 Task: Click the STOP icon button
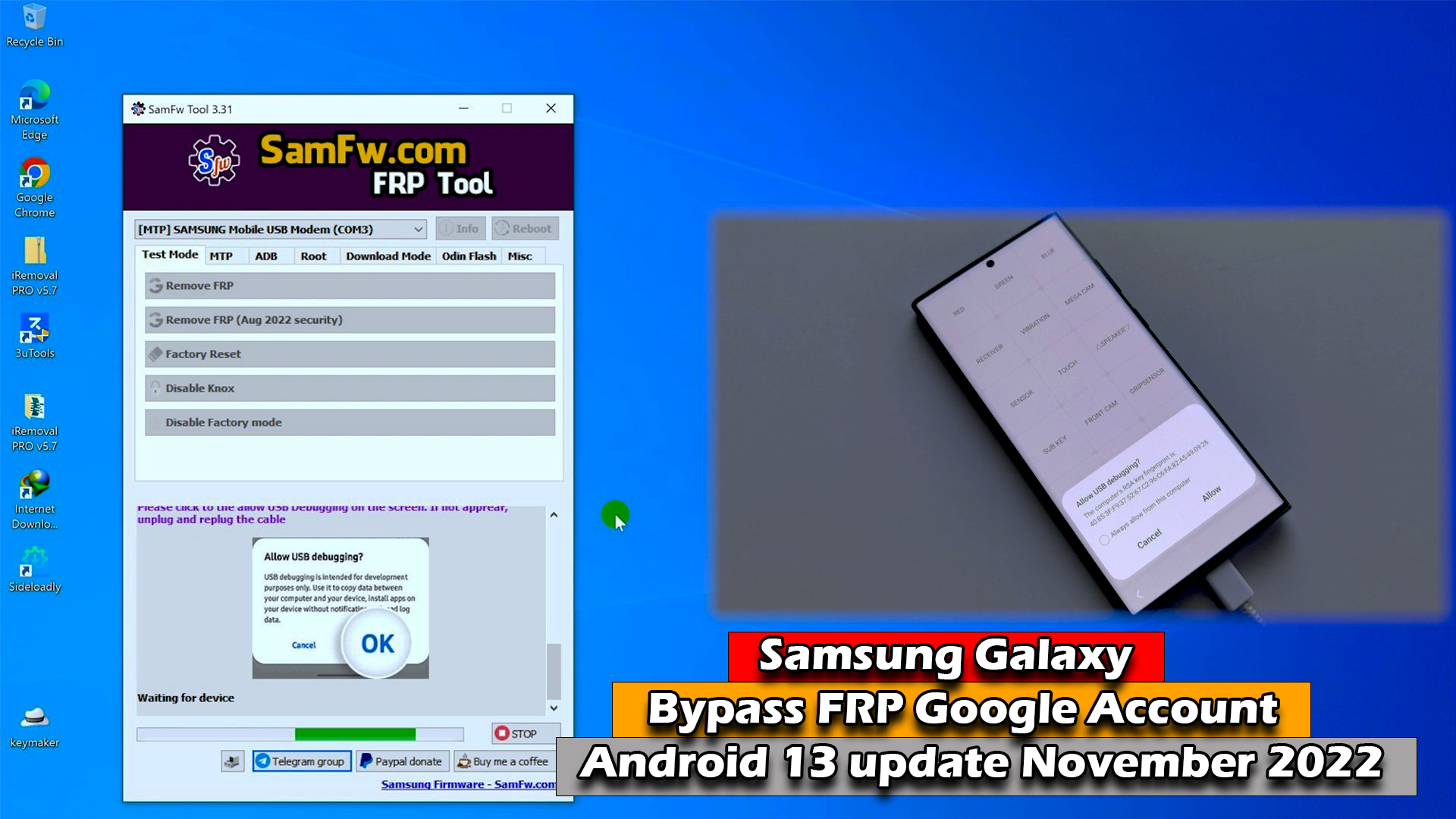point(516,733)
